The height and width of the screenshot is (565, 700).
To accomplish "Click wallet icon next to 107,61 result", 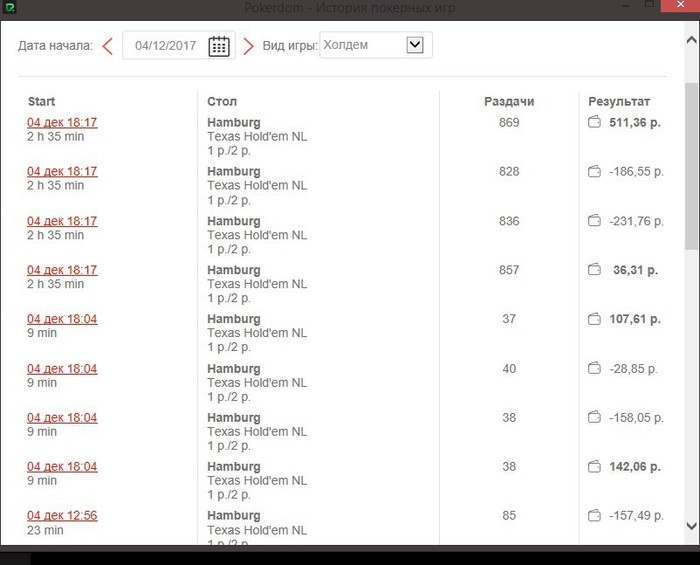I will [594, 319].
